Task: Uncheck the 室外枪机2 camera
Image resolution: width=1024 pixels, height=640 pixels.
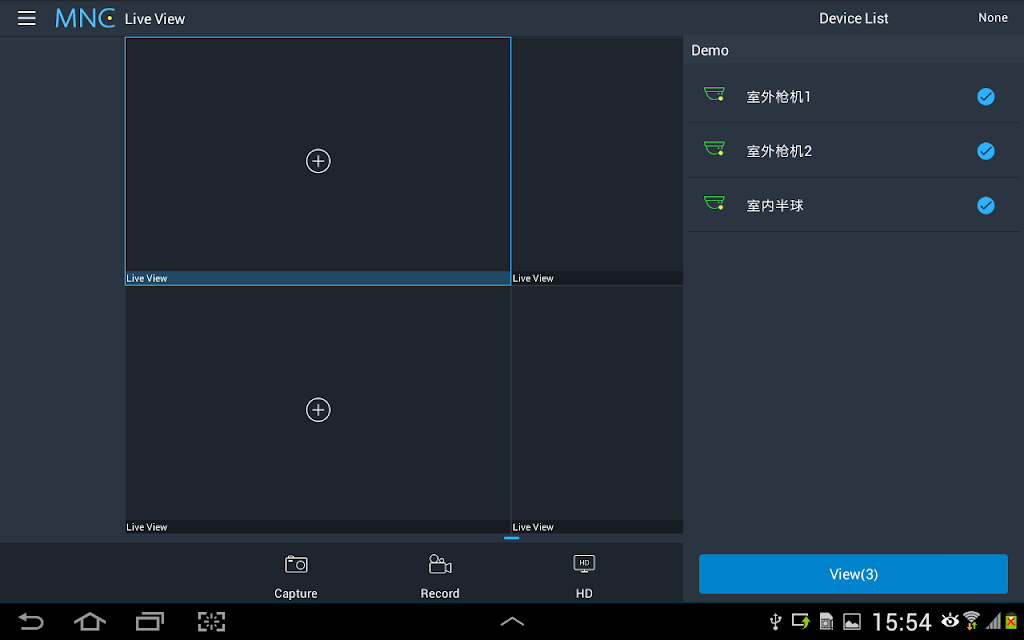Action: 985,151
